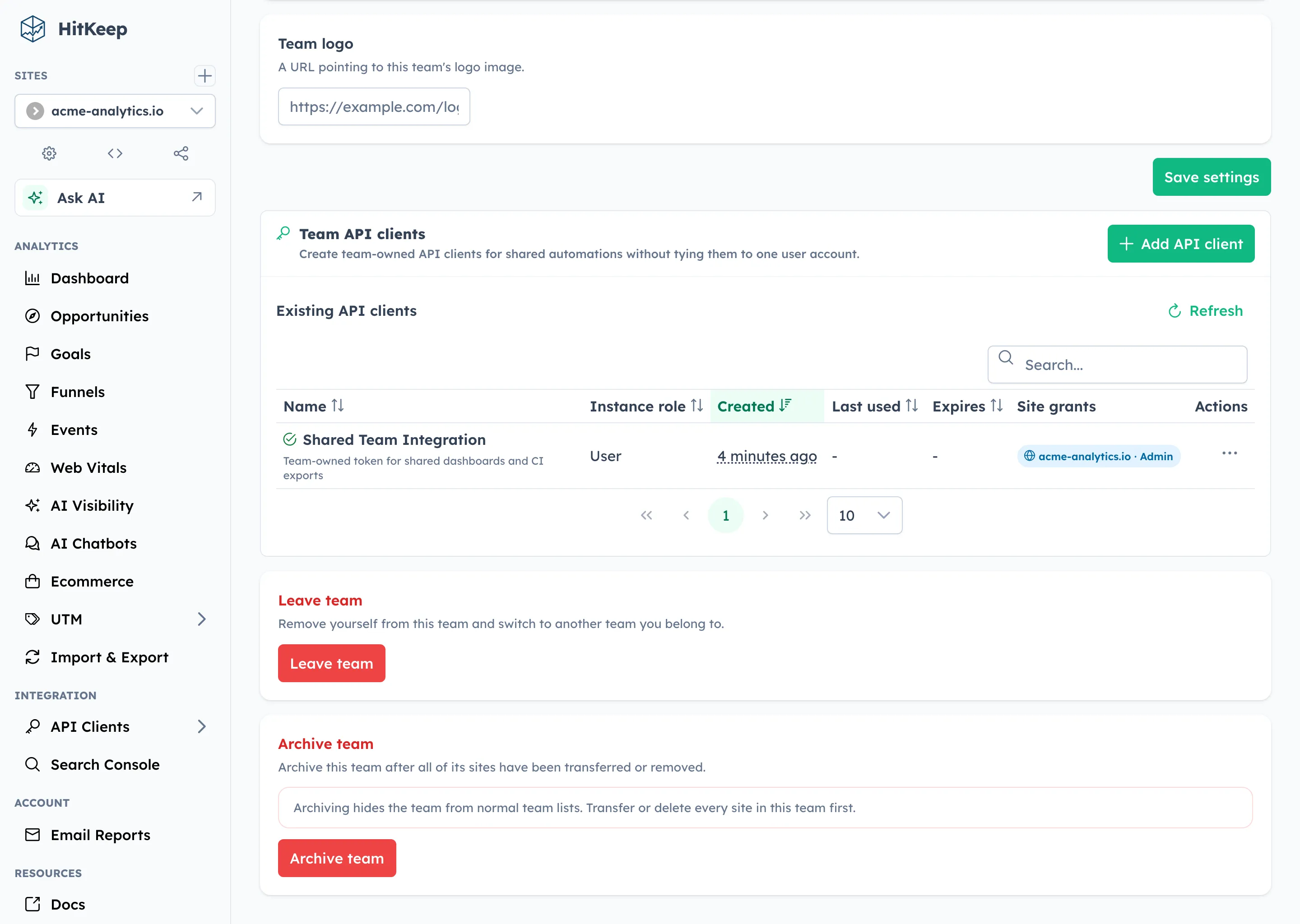Go to last page of results

coord(804,516)
